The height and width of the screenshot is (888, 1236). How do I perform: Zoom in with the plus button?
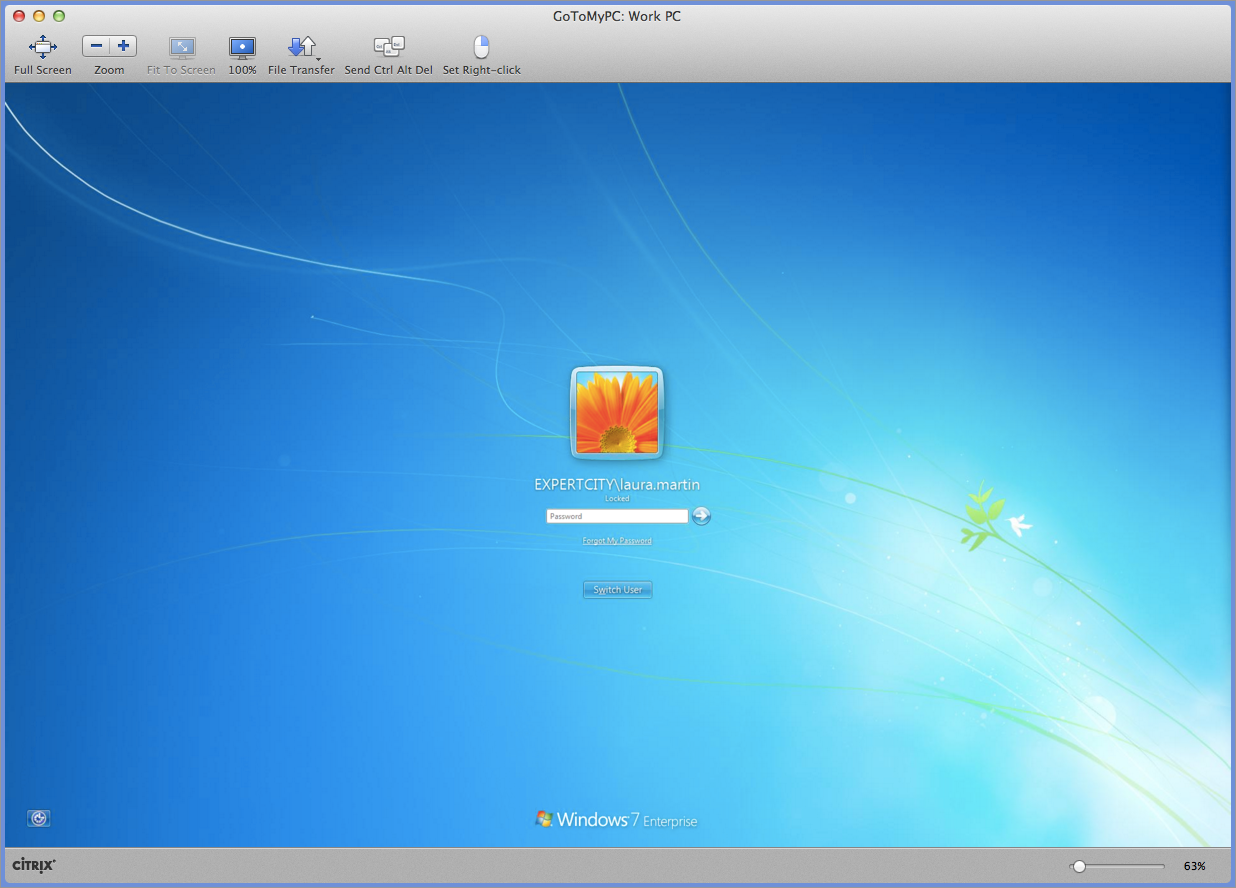123,46
